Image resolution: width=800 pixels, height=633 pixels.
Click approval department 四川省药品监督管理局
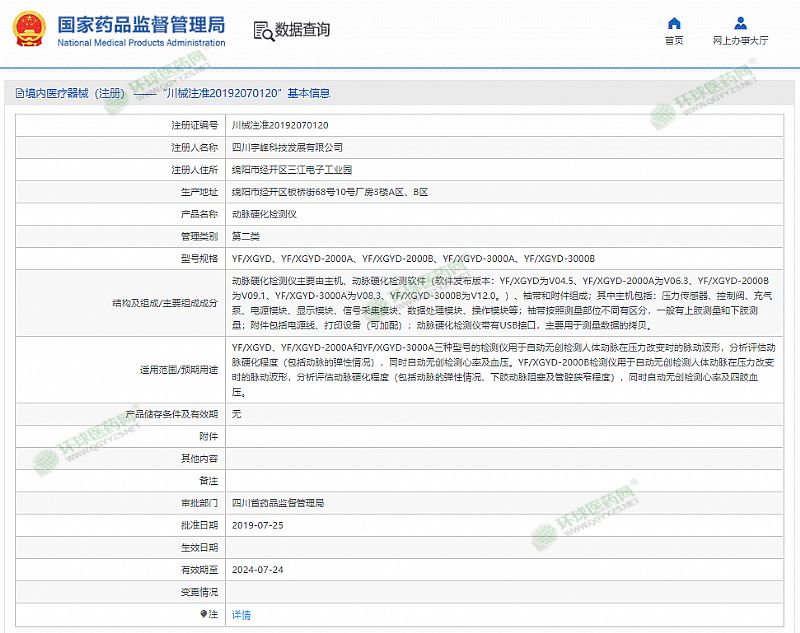click(278, 502)
